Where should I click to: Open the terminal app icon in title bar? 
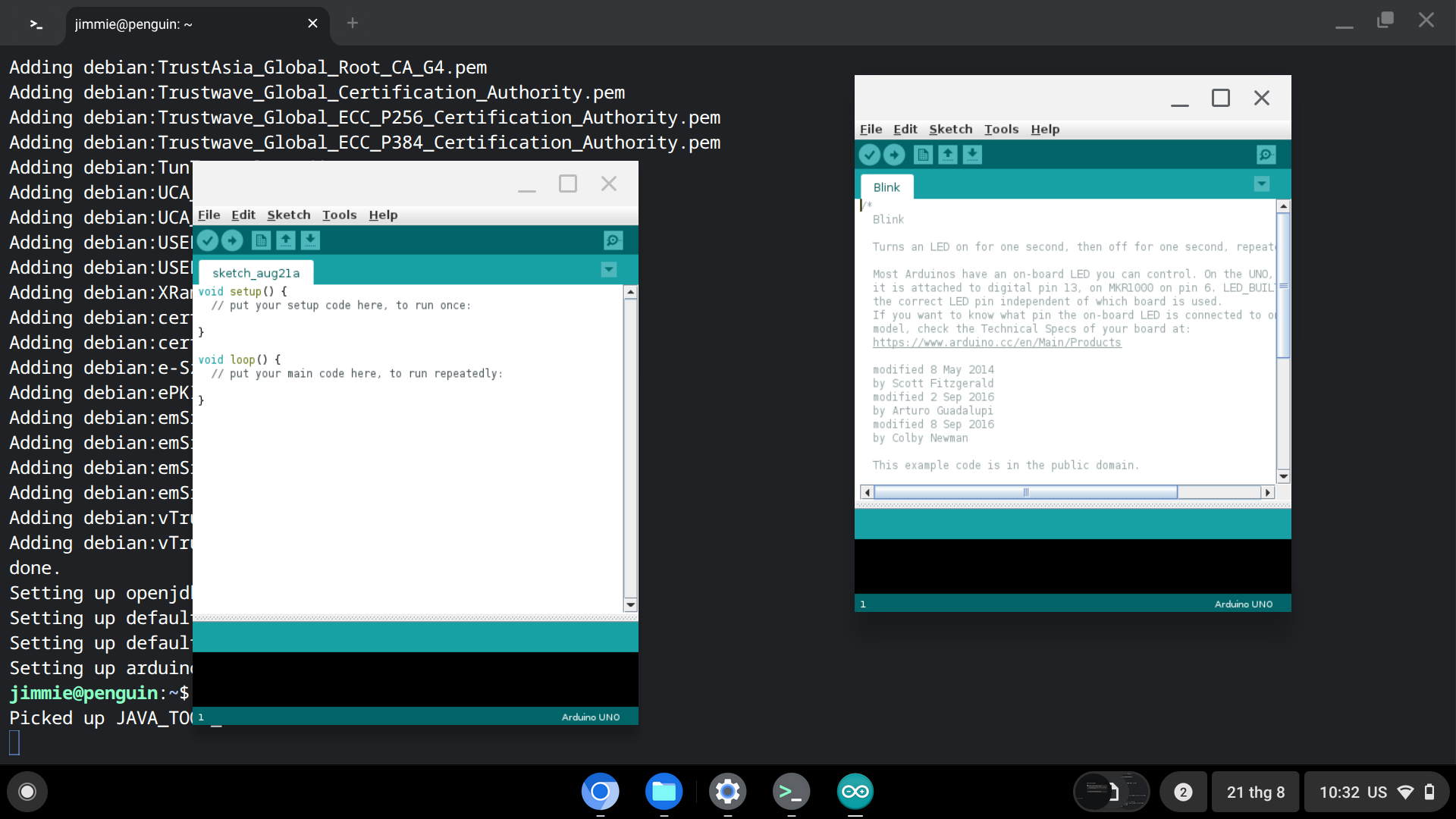[x=36, y=24]
